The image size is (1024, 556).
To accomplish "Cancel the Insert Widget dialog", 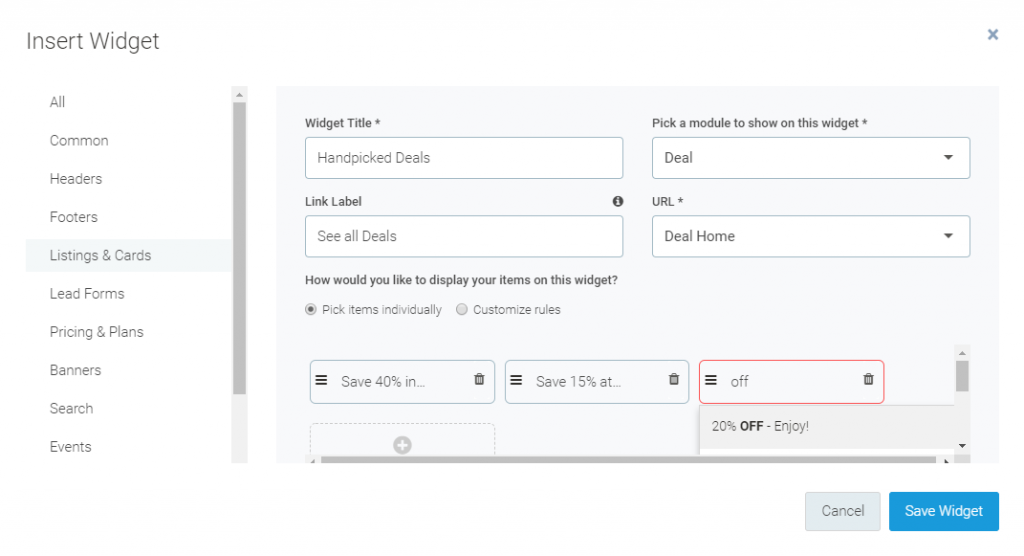I will 842,511.
